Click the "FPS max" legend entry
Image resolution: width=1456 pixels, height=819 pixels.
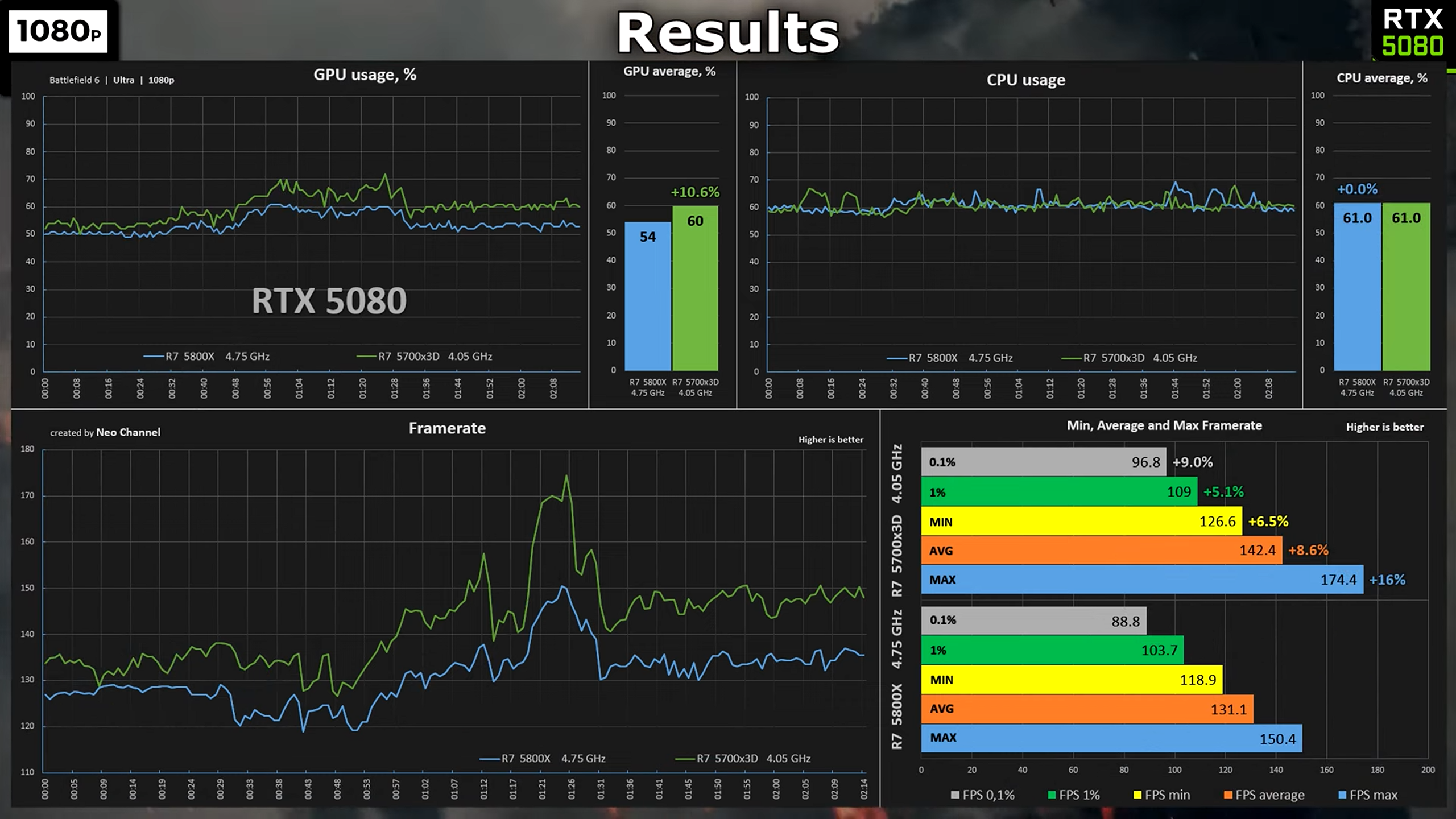pyautogui.click(x=1368, y=795)
